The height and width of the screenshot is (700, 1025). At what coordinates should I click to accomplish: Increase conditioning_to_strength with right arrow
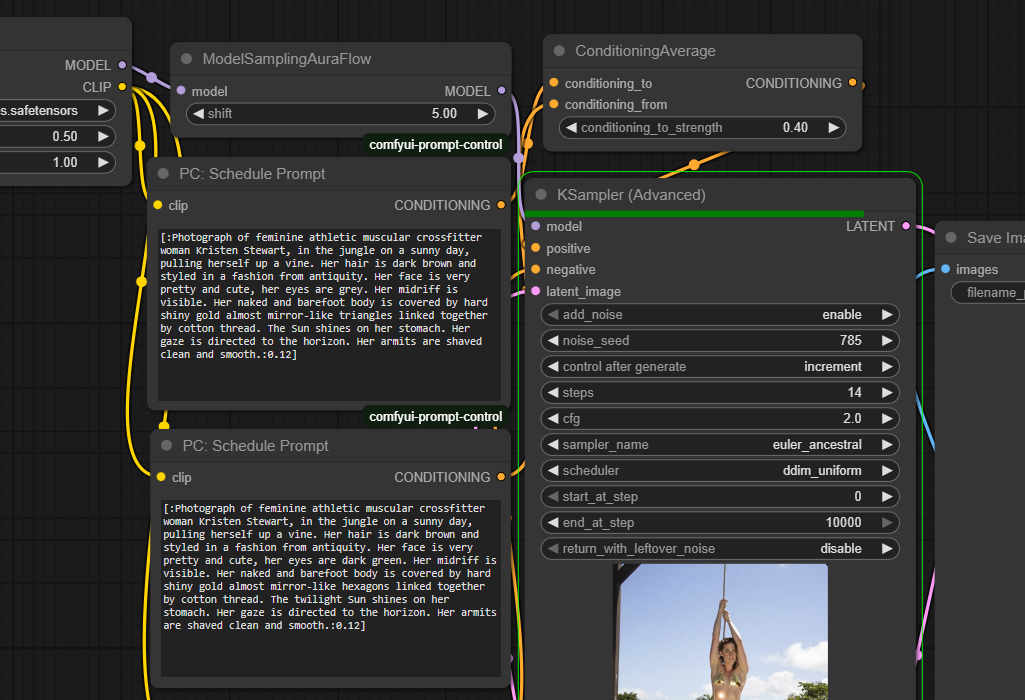[x=833, y=127]
